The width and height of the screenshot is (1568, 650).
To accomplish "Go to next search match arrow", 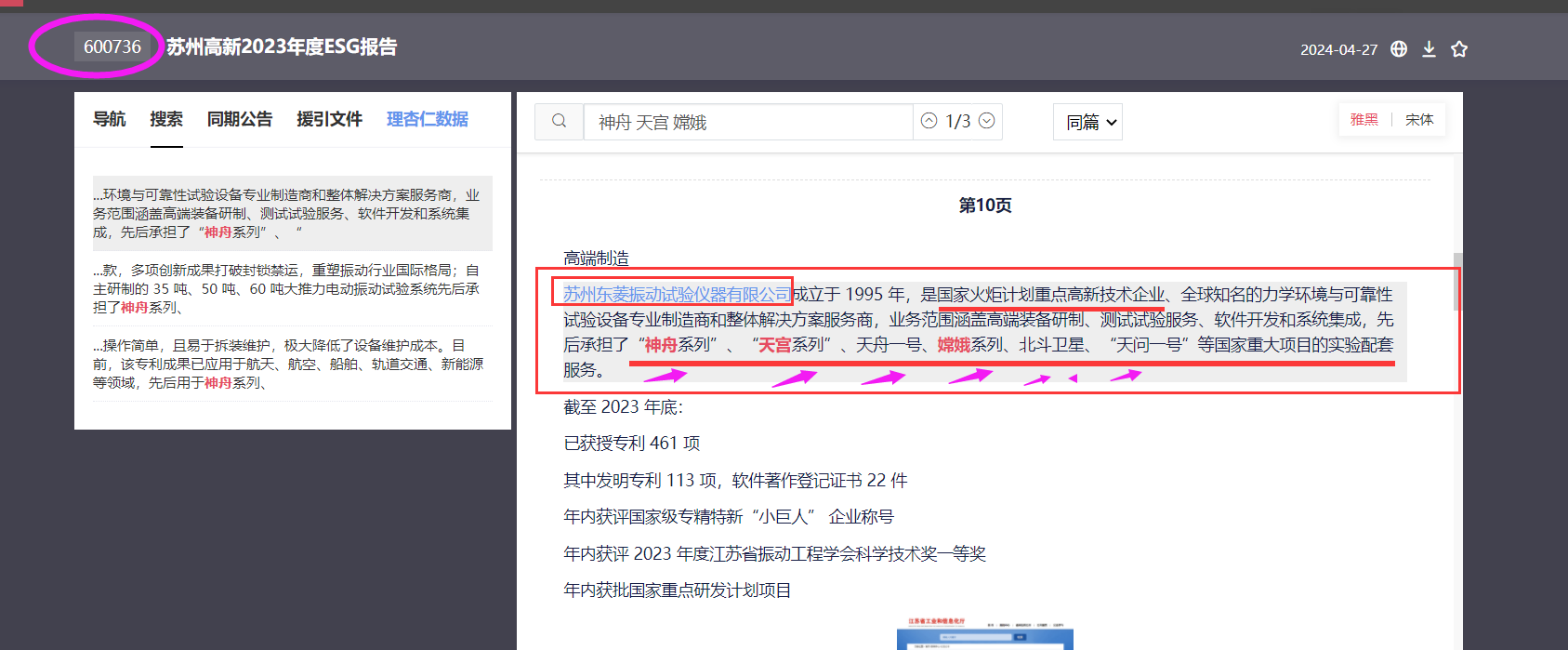I will coord(987,121).
